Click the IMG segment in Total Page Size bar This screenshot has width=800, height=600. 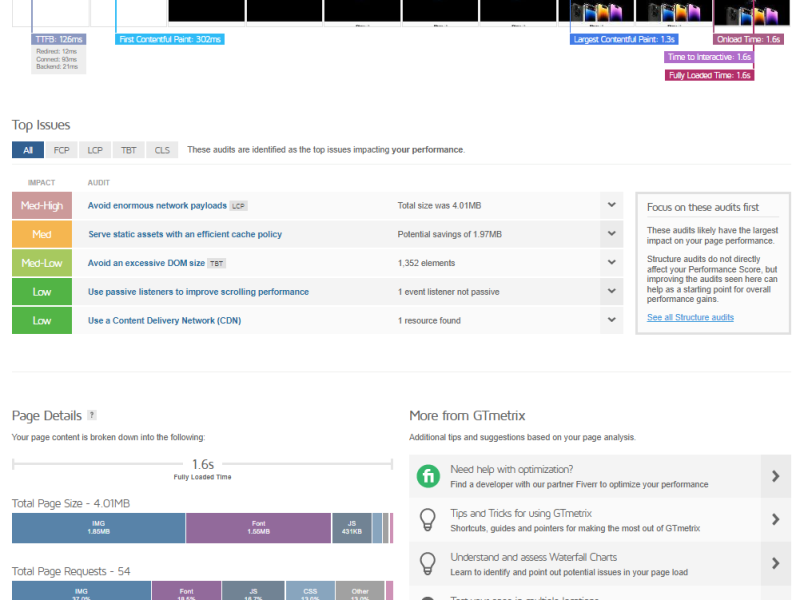(x=98, y=528)
